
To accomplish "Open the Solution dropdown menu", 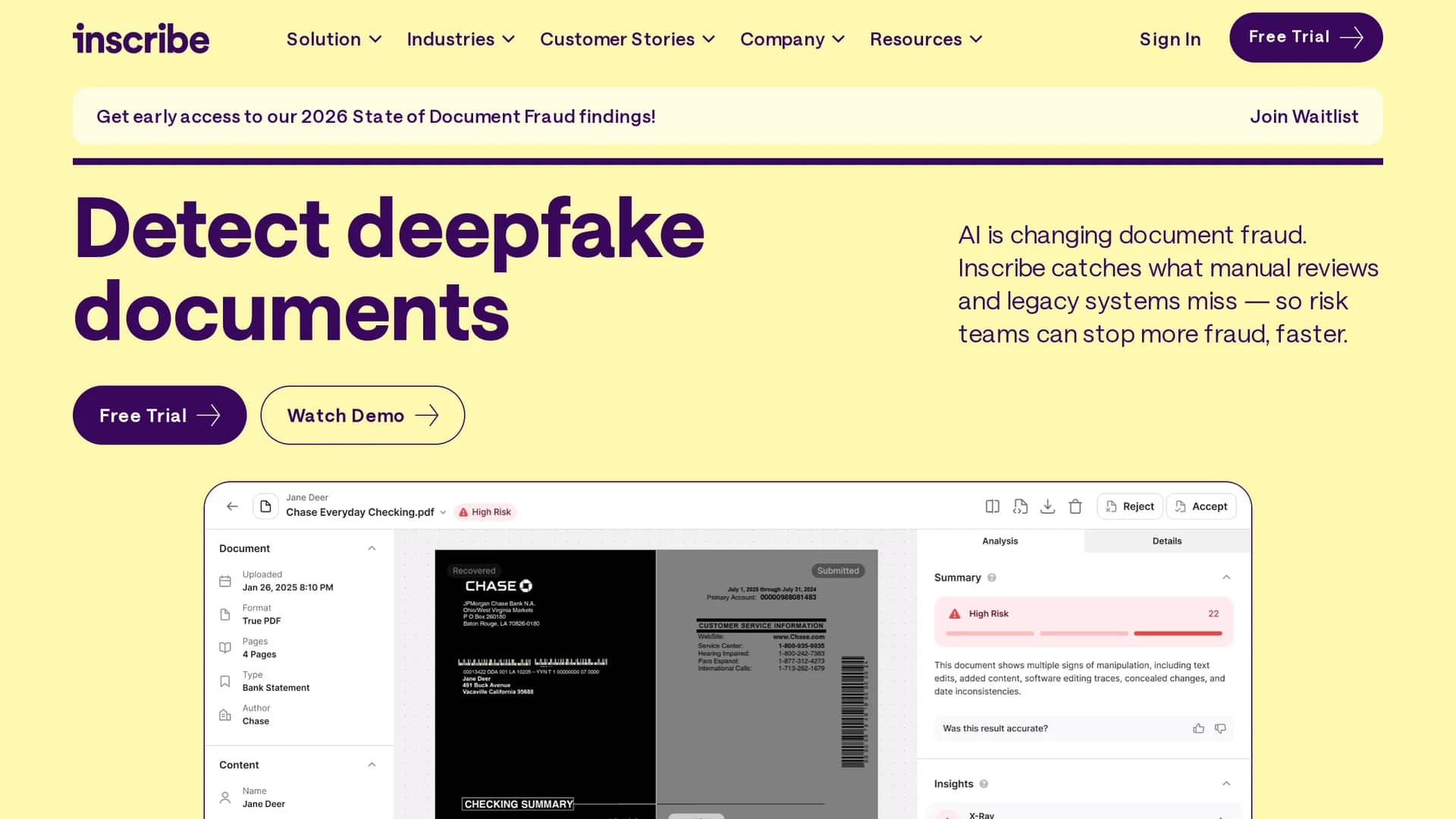I will (x=334, y=39).
